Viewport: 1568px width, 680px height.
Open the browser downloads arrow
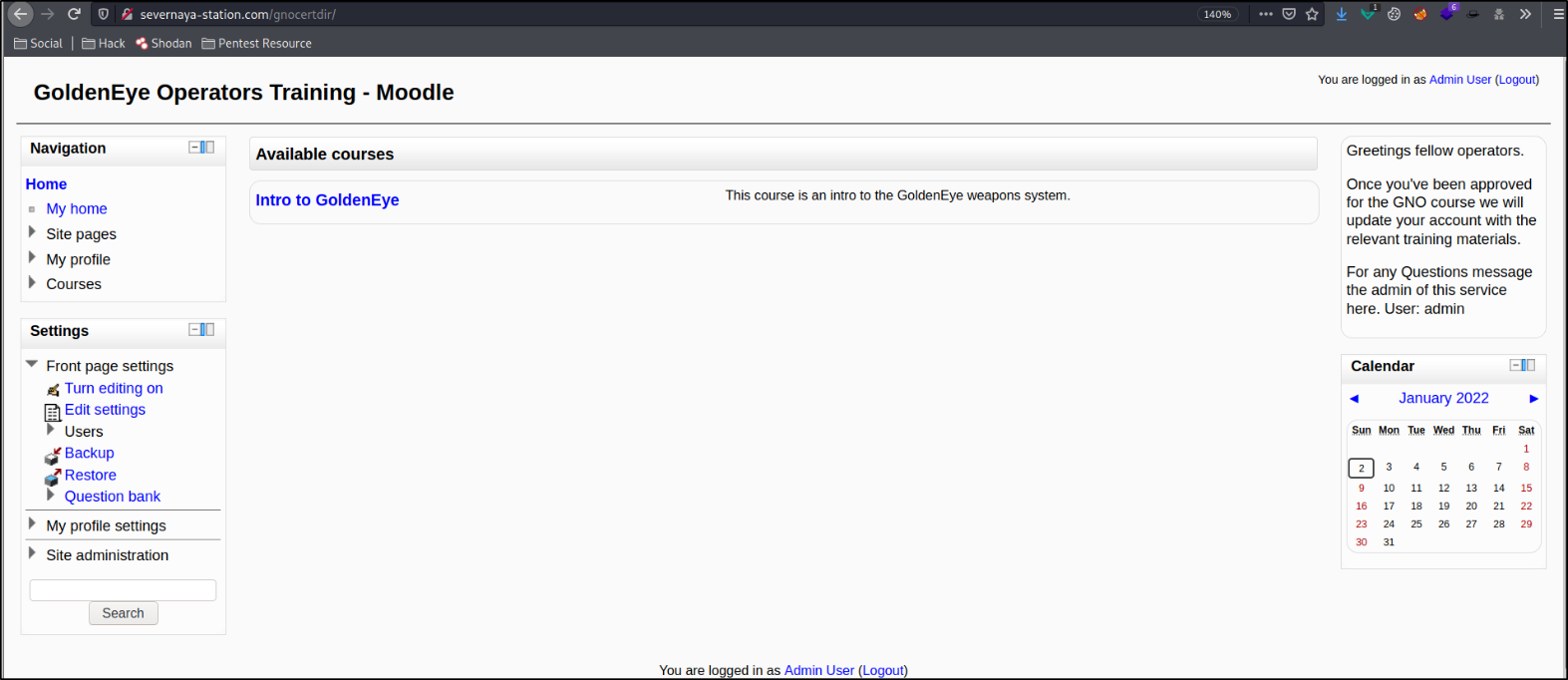1342,14
